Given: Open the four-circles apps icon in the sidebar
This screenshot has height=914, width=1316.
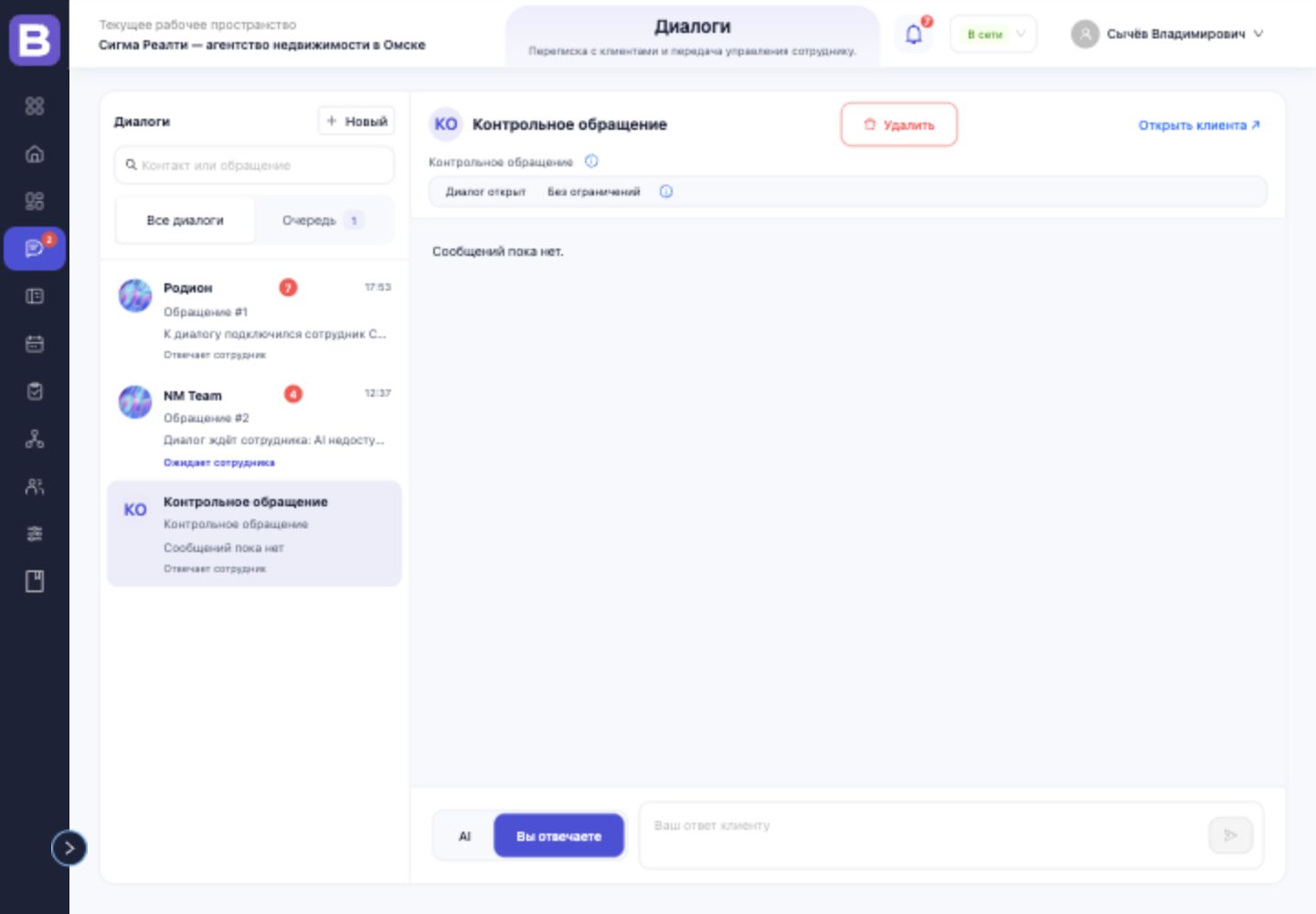Looking at the screenshot, I should [35, 106].
